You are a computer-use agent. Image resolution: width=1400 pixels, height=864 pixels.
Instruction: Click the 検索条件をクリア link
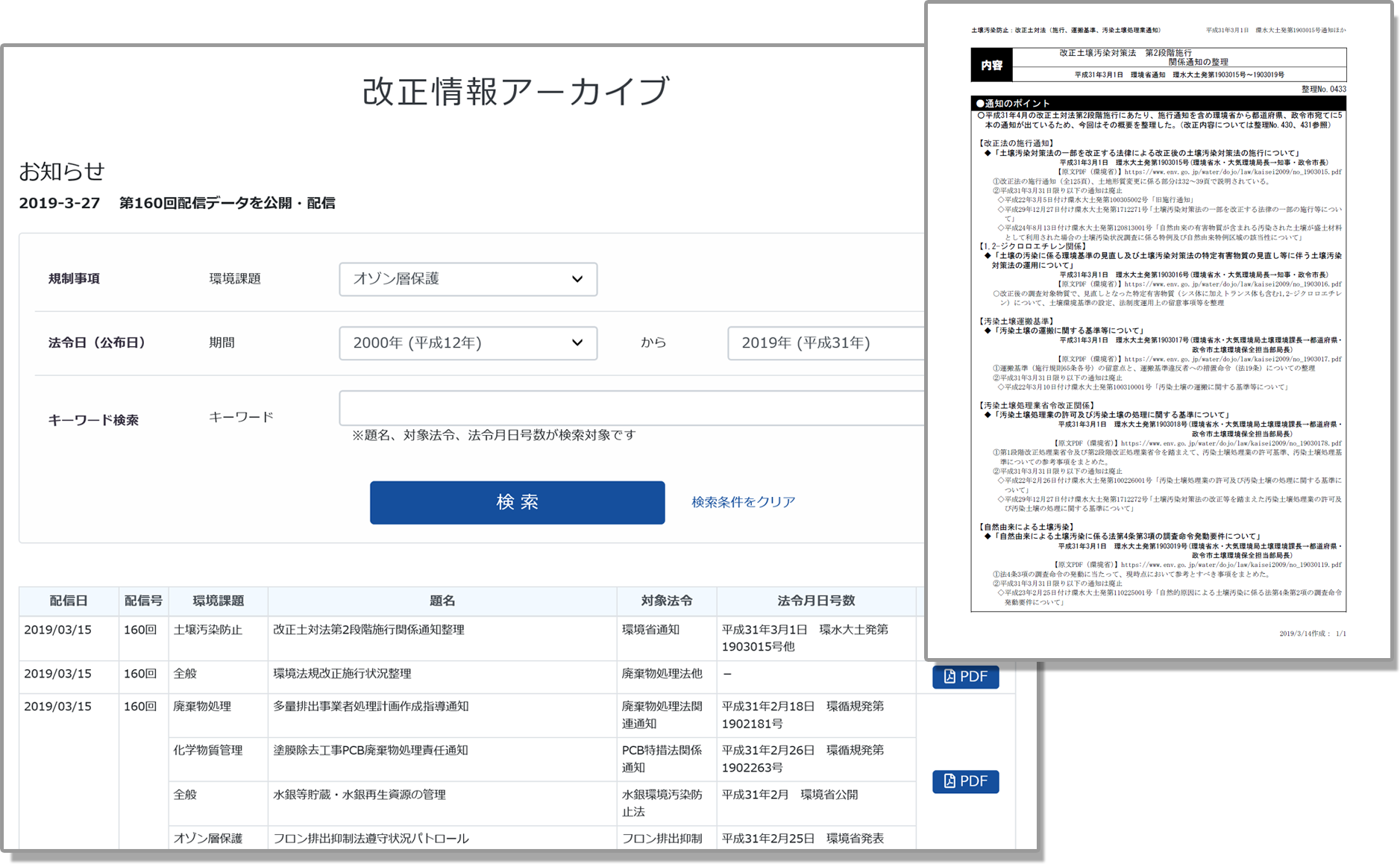coord(743,502)
